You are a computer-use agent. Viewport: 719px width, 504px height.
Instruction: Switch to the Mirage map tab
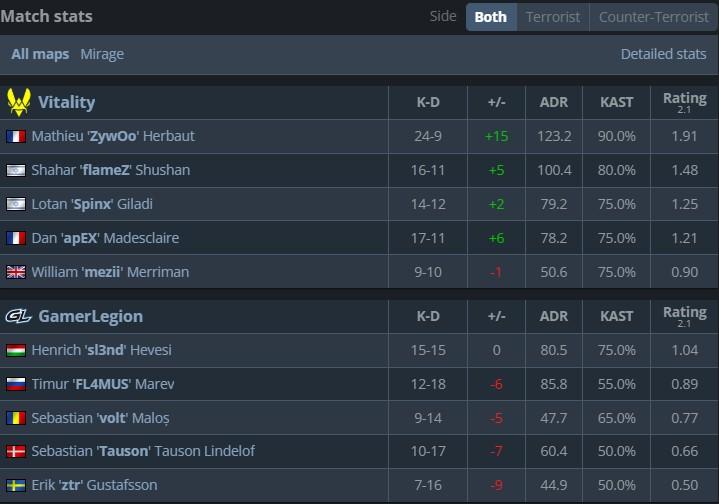click(102, 54)
